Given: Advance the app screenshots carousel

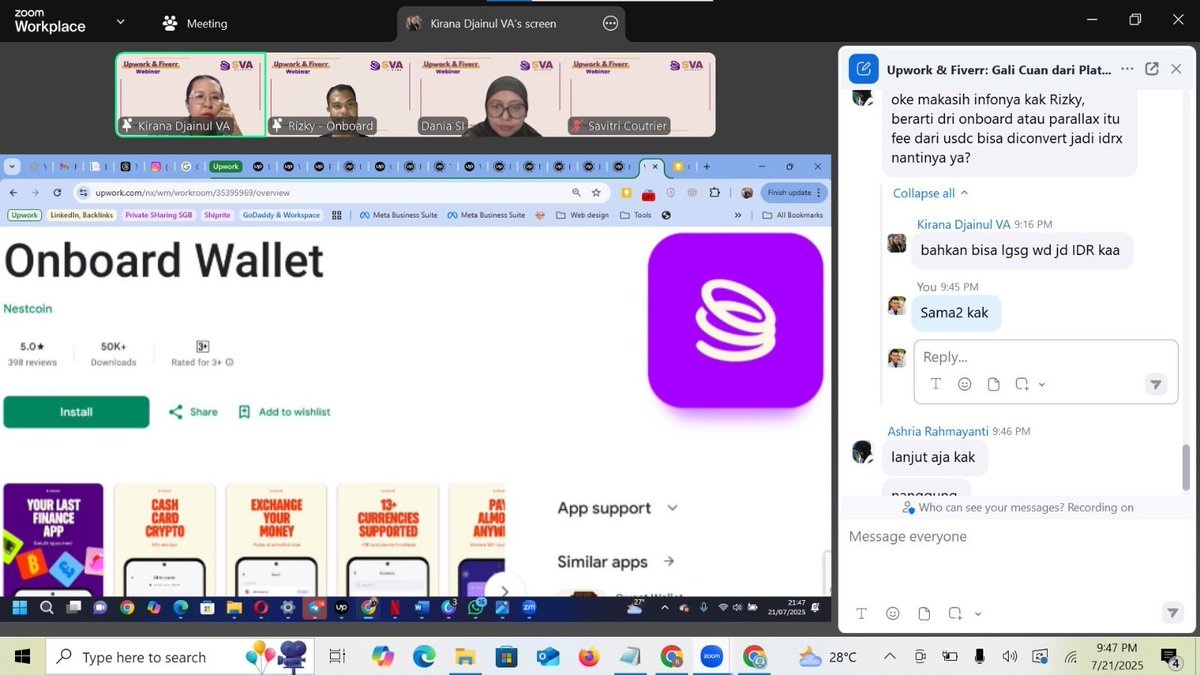Looking at the screenshot, I should [x=505, y=590].
